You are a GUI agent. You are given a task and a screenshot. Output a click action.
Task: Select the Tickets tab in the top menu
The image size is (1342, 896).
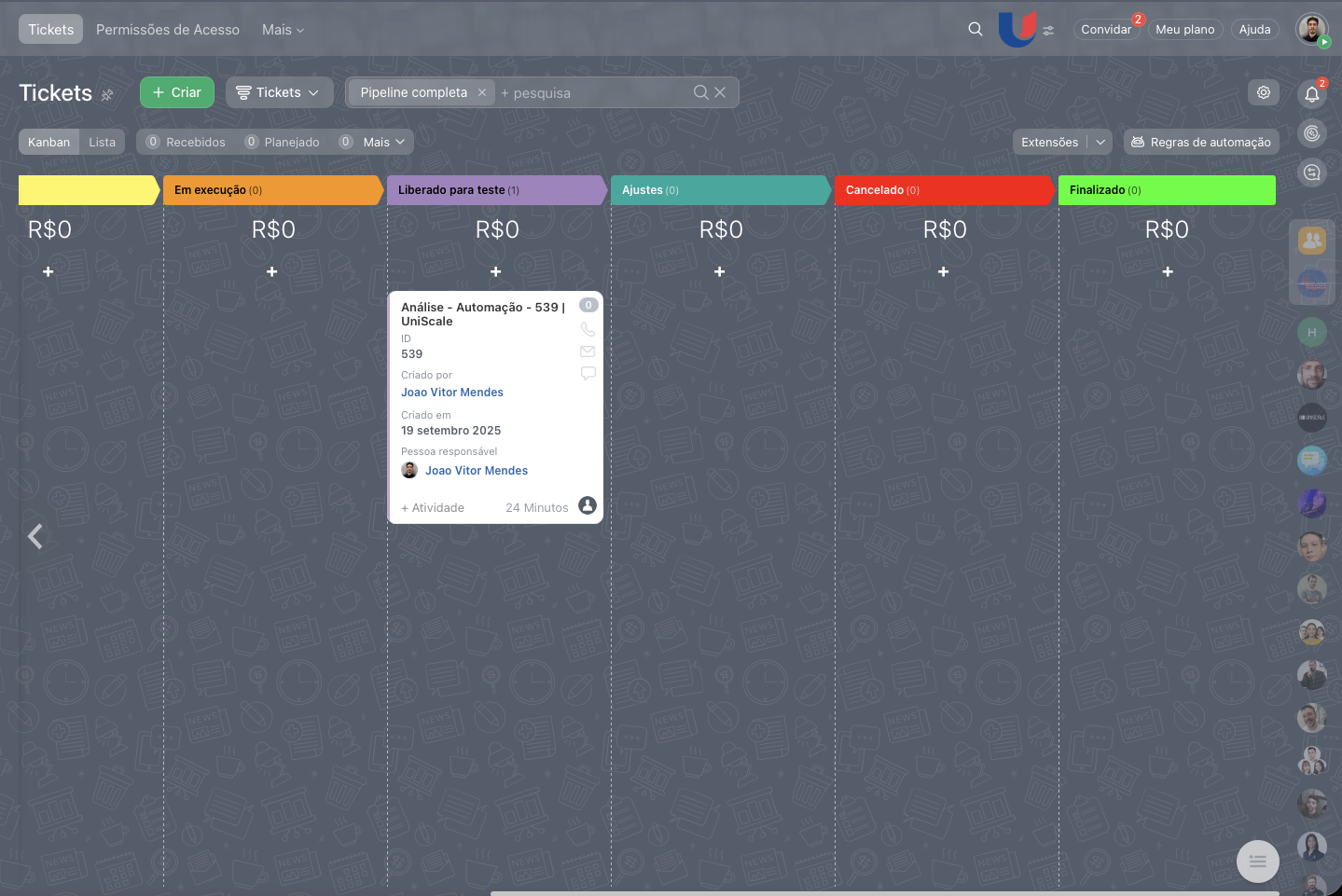pyautogui.click(x=50, y=30)
